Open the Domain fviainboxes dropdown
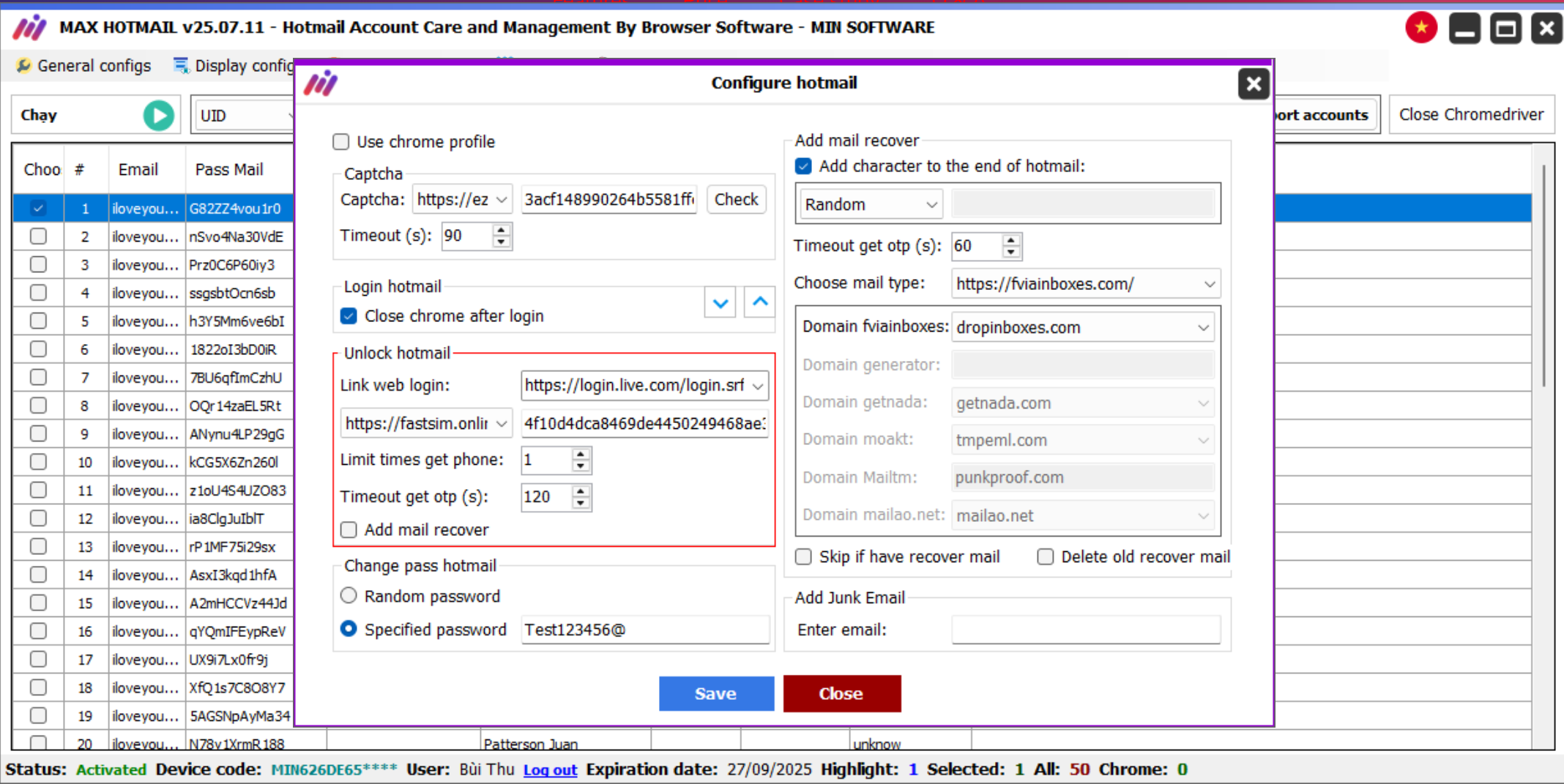Image resolution: width=1564 pixels, height=784 pixels. pyautogui.click(x=1083, y=328)
